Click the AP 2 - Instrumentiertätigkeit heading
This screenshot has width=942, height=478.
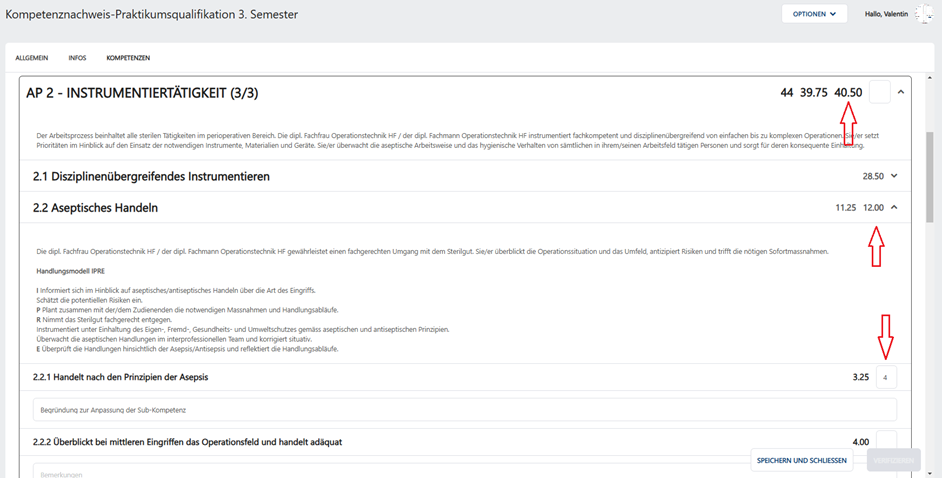(x=142, y=93)
